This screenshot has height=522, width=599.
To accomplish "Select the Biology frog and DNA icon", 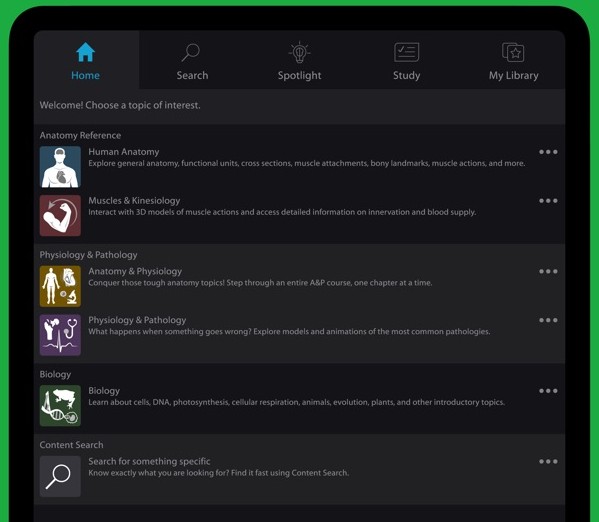I will 60,405.
